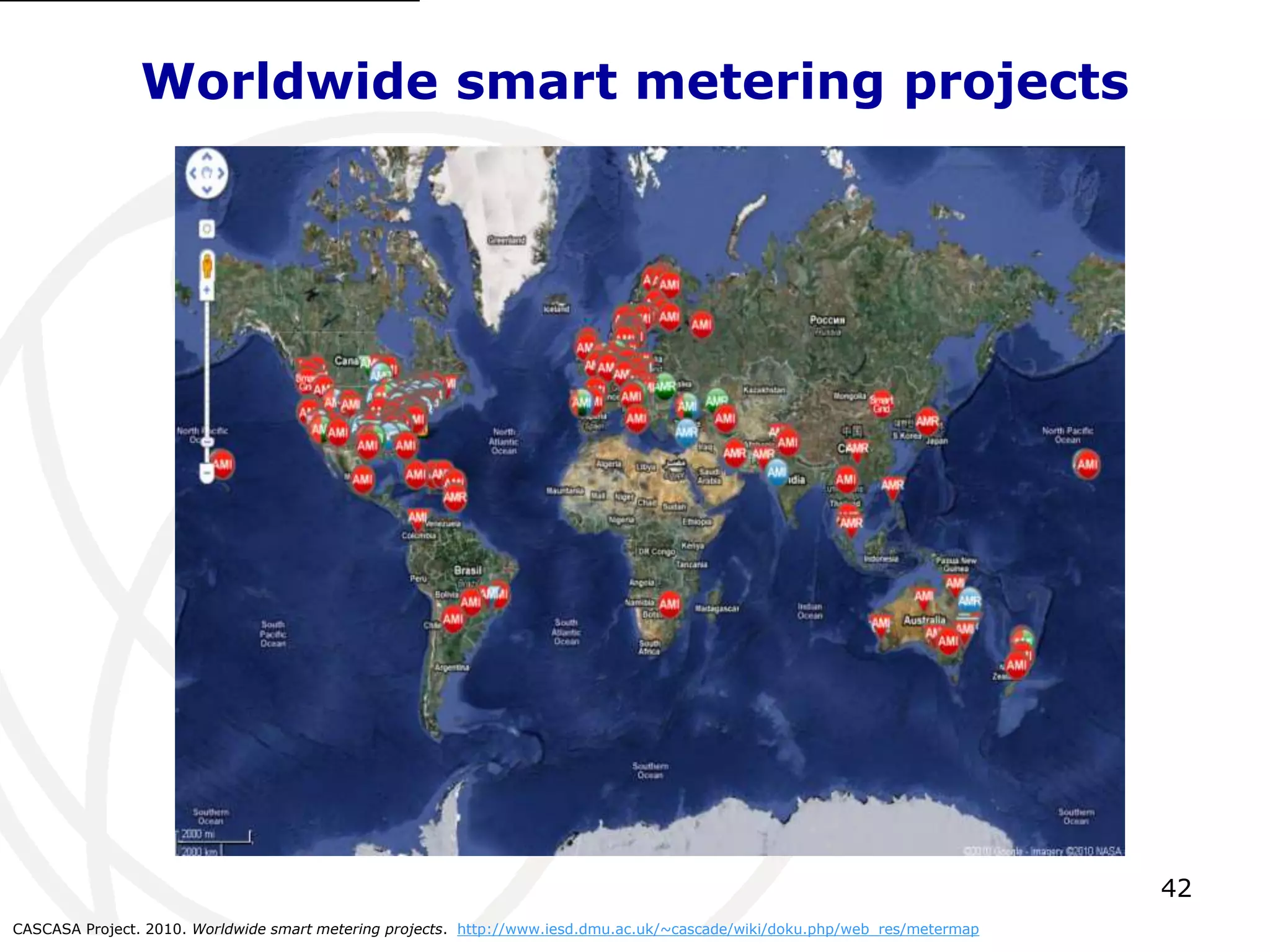Screen dimensions: 1270x952
Task: Click the blue AMR marker in the eastern Mediterranean
Action: [x=686, y=433]
